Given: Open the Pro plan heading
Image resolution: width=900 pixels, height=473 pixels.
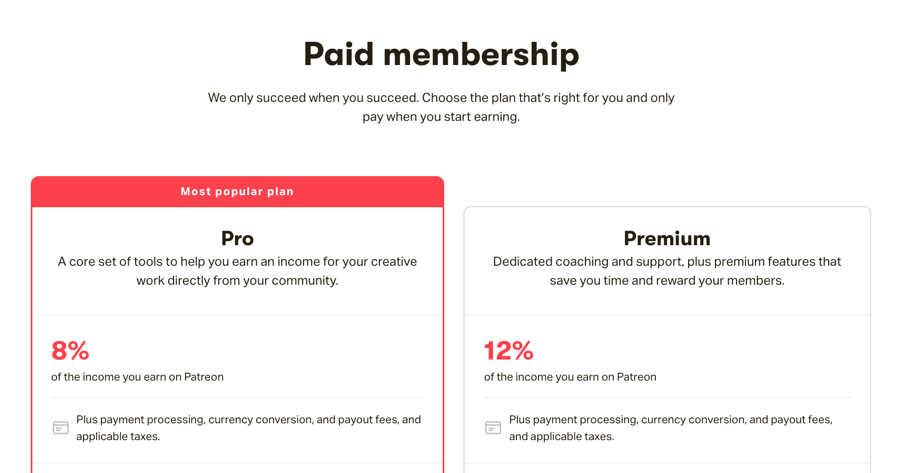Looking at the screenshot, I should pyautogui.click(x=237, y=238).
